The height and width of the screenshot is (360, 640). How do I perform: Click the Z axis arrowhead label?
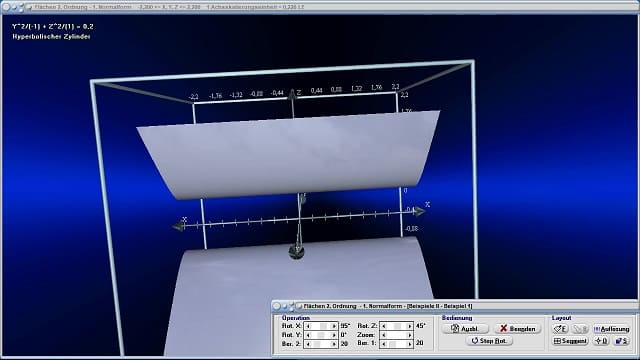tap(299, 93)
